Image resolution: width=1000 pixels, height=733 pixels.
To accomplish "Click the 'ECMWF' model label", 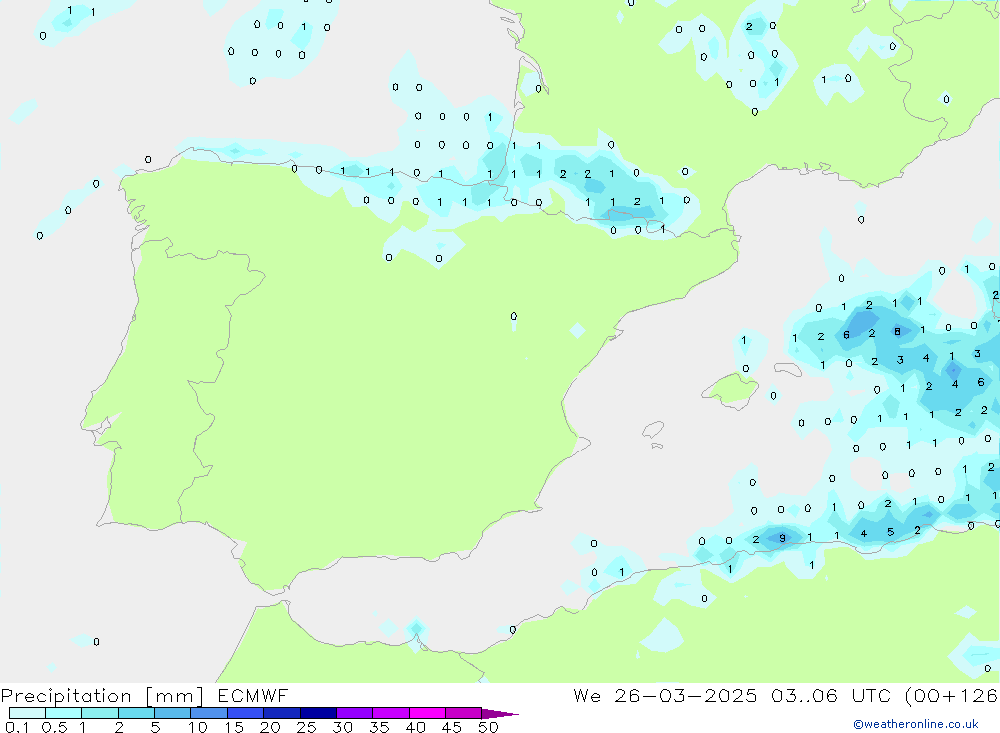I will coord(253,696).
